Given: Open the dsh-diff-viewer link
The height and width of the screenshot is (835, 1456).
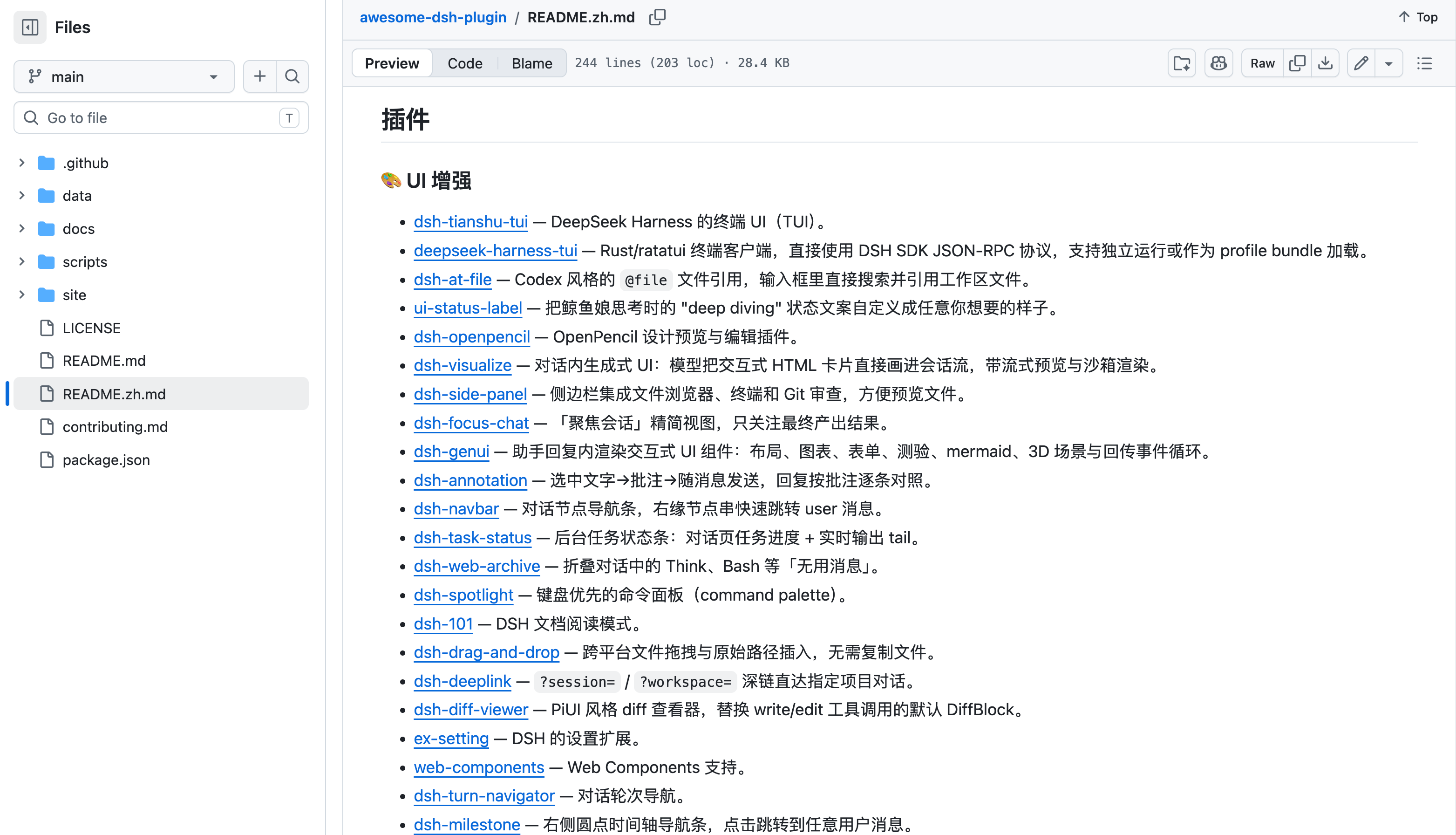Looking at the screenshot, I should [471, 710].
